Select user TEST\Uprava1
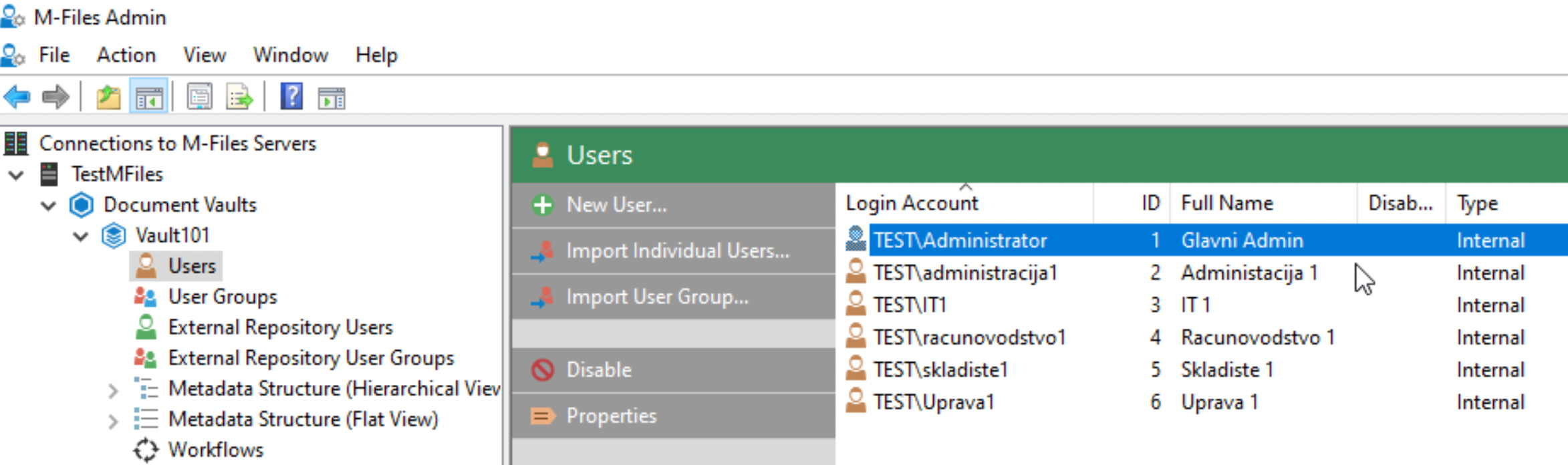 (934, 402)
